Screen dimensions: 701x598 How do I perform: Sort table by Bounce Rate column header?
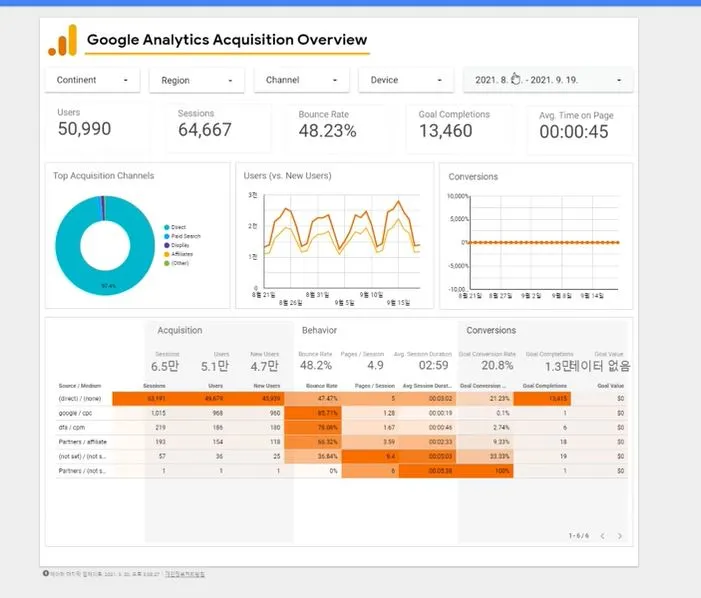coord(321,386)
